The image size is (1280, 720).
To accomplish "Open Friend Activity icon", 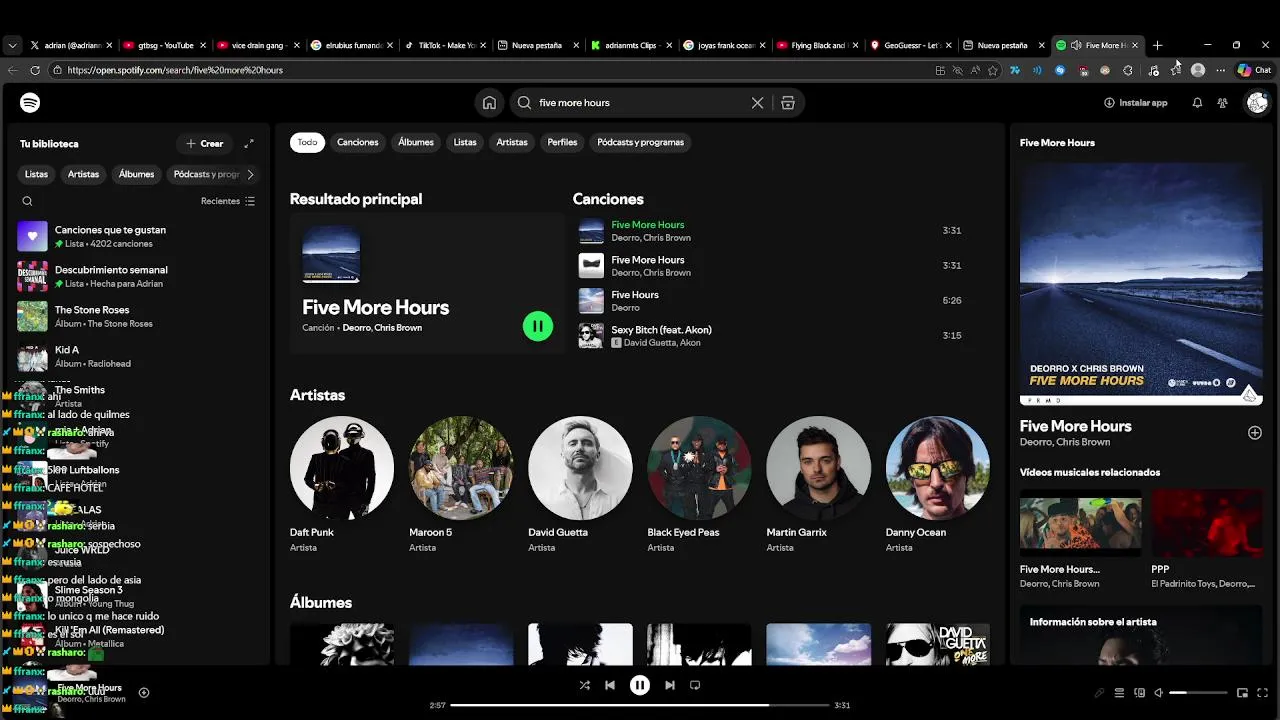I will (1222, 102).
